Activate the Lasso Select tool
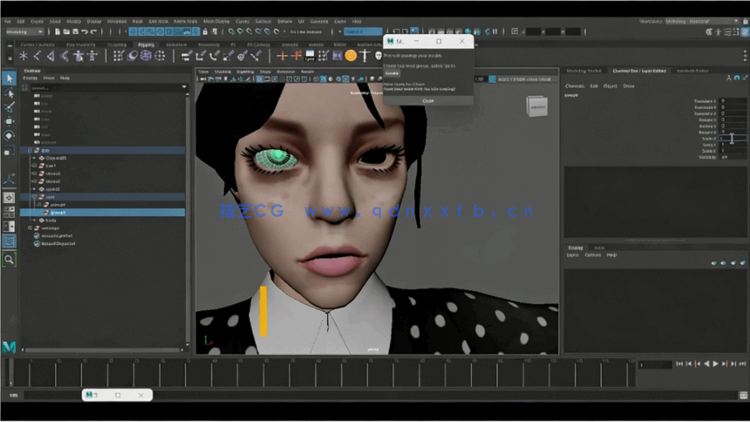 coord(9,93)
